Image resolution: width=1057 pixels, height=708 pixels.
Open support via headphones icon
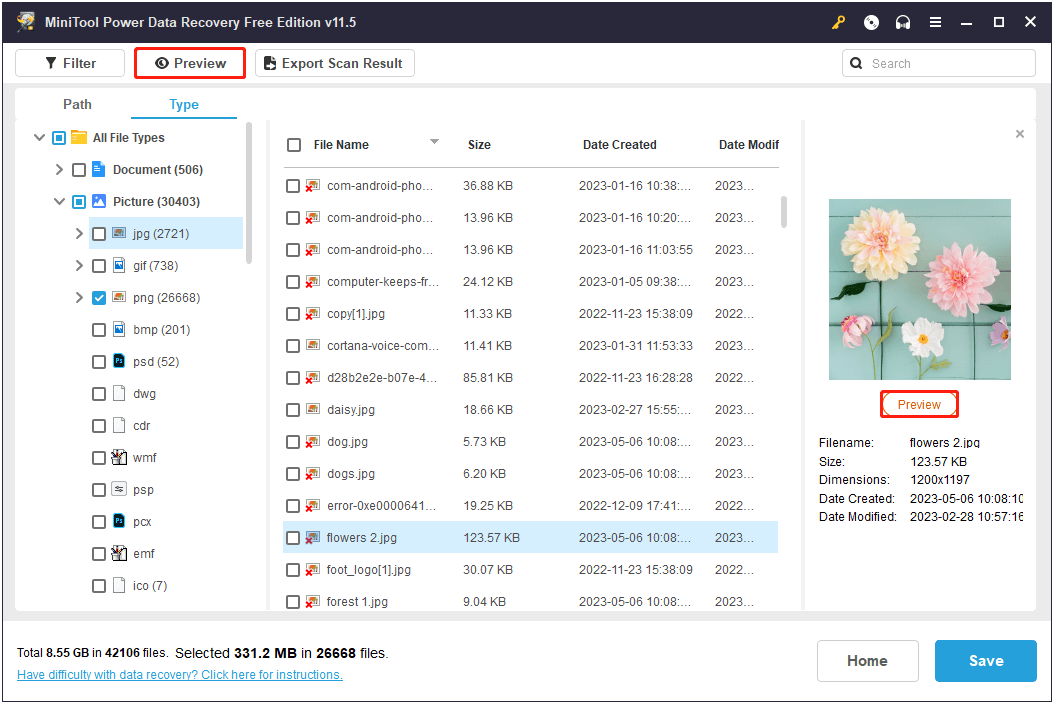pyautogui.click(x=903, y=22)
